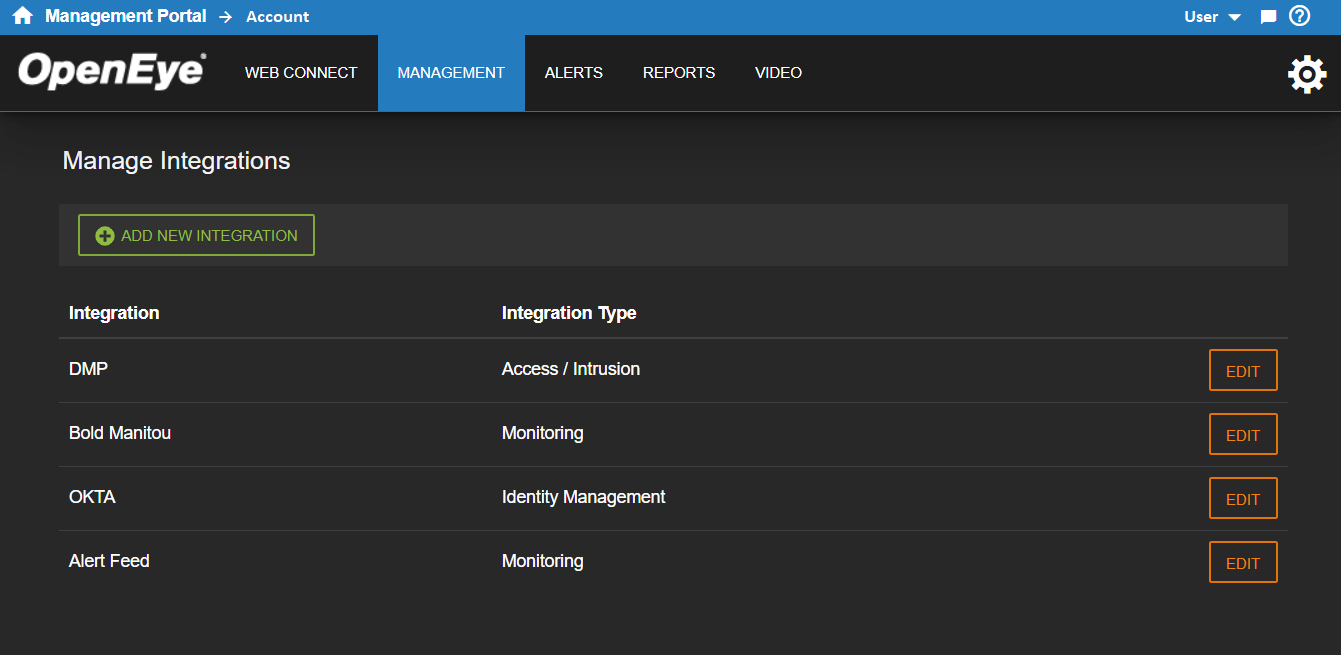This screenshot has width=1341, height=655.
Task: Click the green plus icon on Add New Integration
Action: [105, 235]
